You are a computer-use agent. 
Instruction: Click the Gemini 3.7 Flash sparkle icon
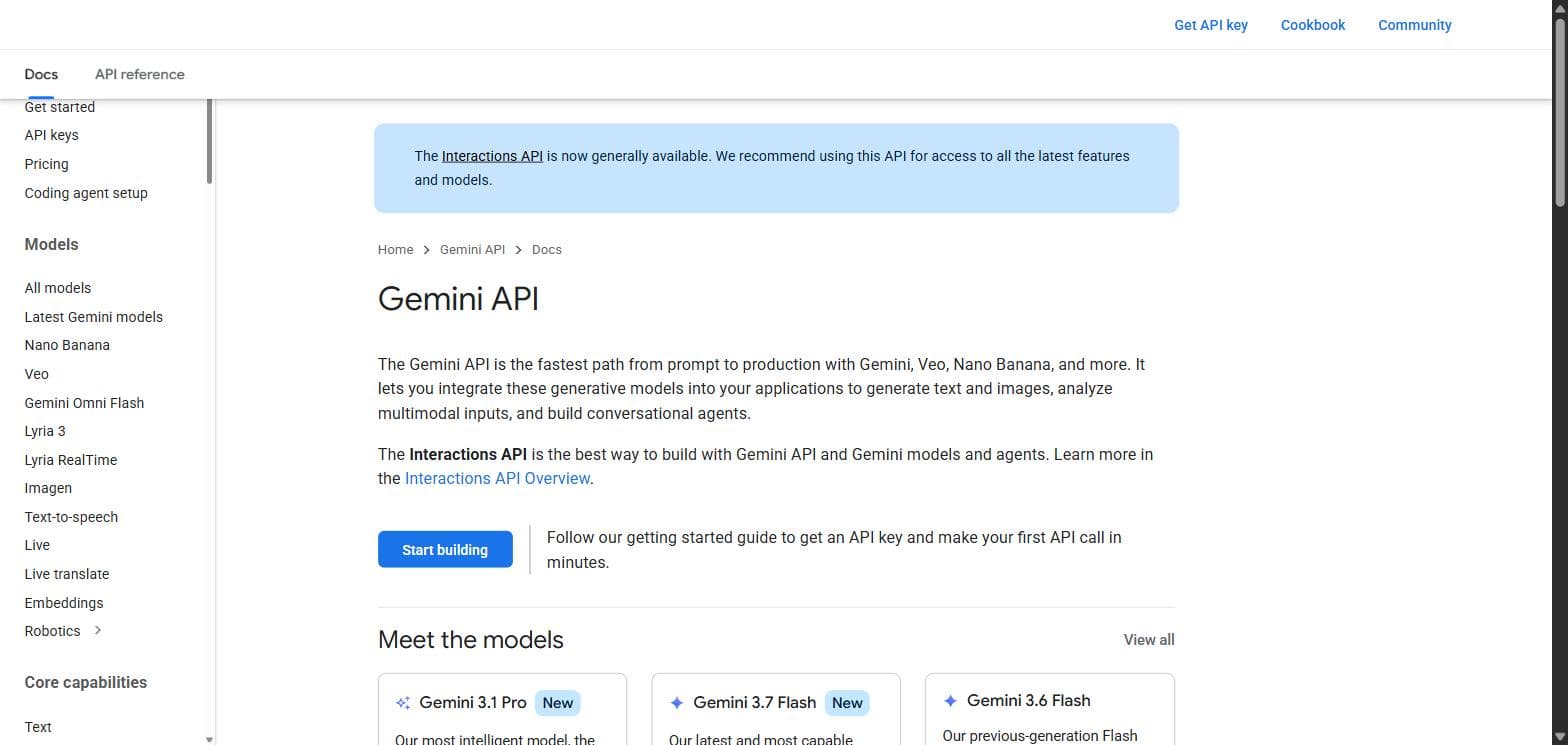point(677,703)
